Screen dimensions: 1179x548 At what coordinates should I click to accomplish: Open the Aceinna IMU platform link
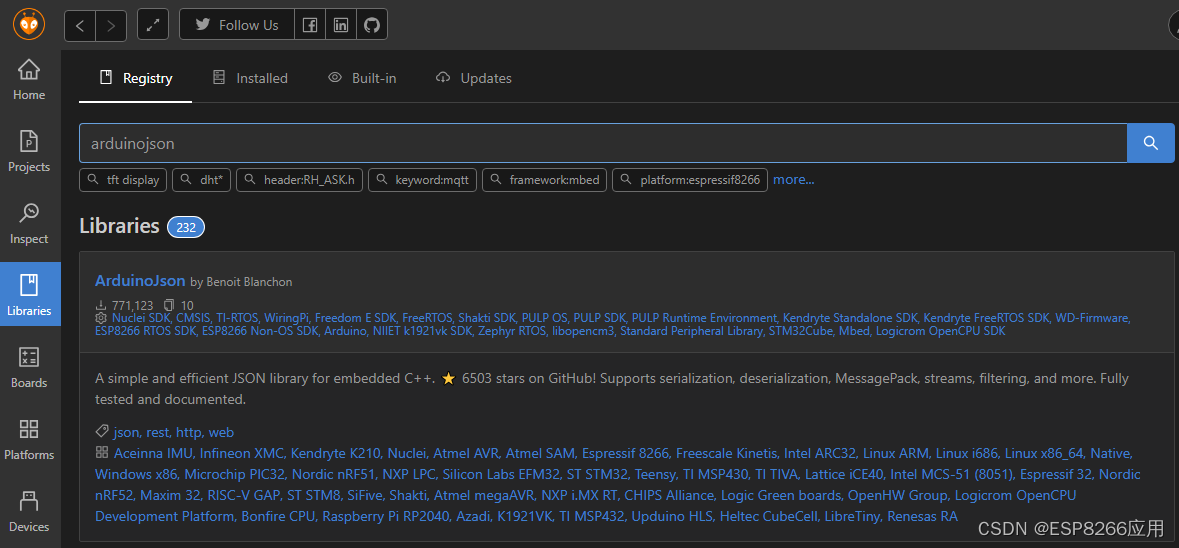[154, 453]
